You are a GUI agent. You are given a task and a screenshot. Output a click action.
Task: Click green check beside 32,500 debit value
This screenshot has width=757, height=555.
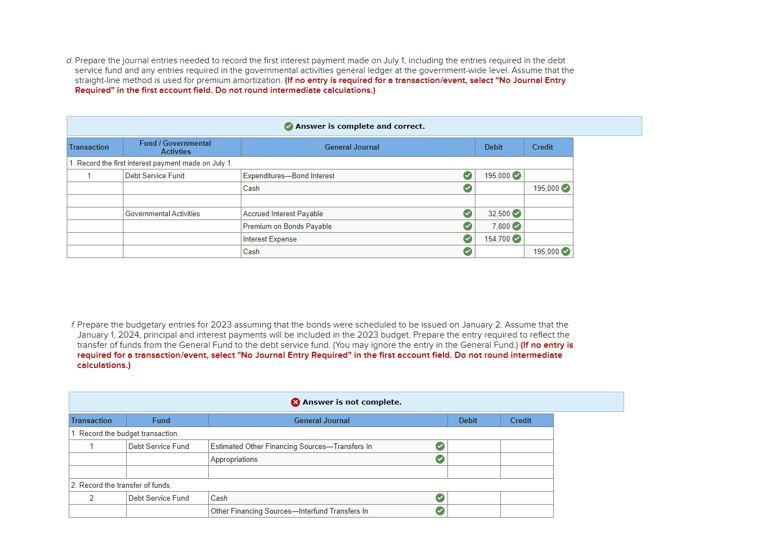point(517,213)
